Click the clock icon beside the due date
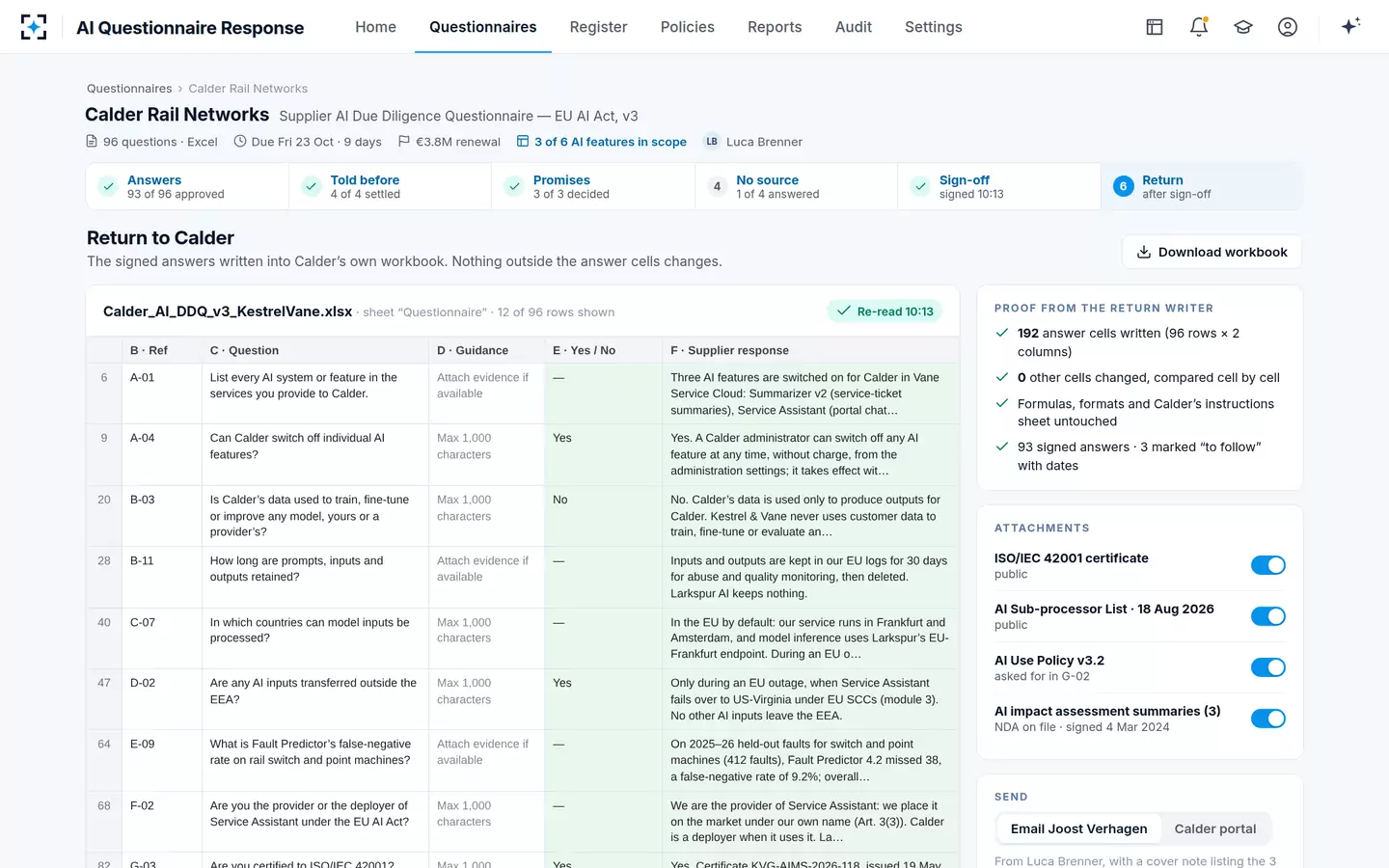This screenshot has height=868, width=1389. coord(240,142)
